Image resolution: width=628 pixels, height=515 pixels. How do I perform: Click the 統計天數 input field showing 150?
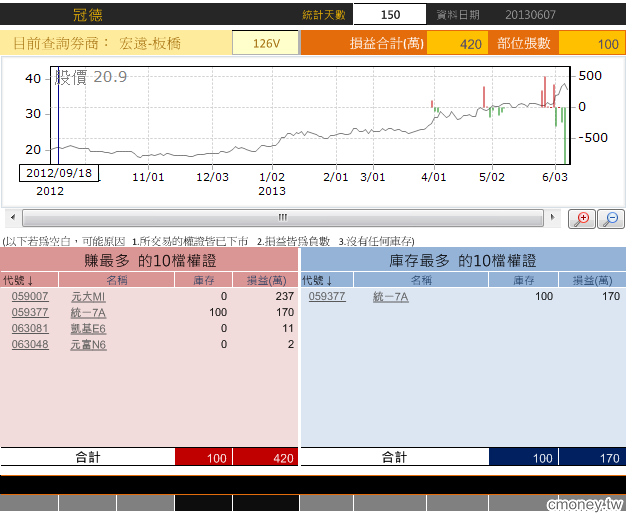point(391,15)
